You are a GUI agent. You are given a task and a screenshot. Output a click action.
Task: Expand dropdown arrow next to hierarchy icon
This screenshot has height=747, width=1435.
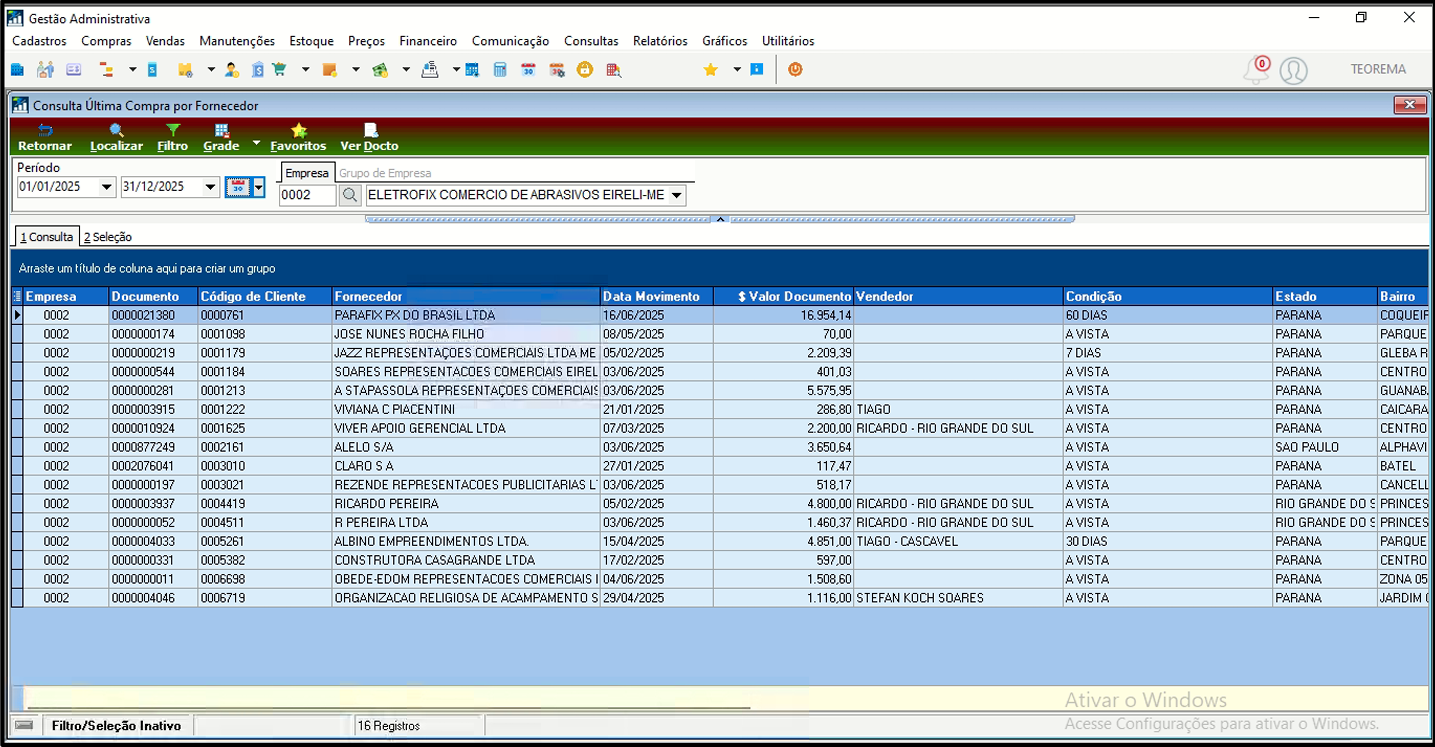[x=132, y=70]
